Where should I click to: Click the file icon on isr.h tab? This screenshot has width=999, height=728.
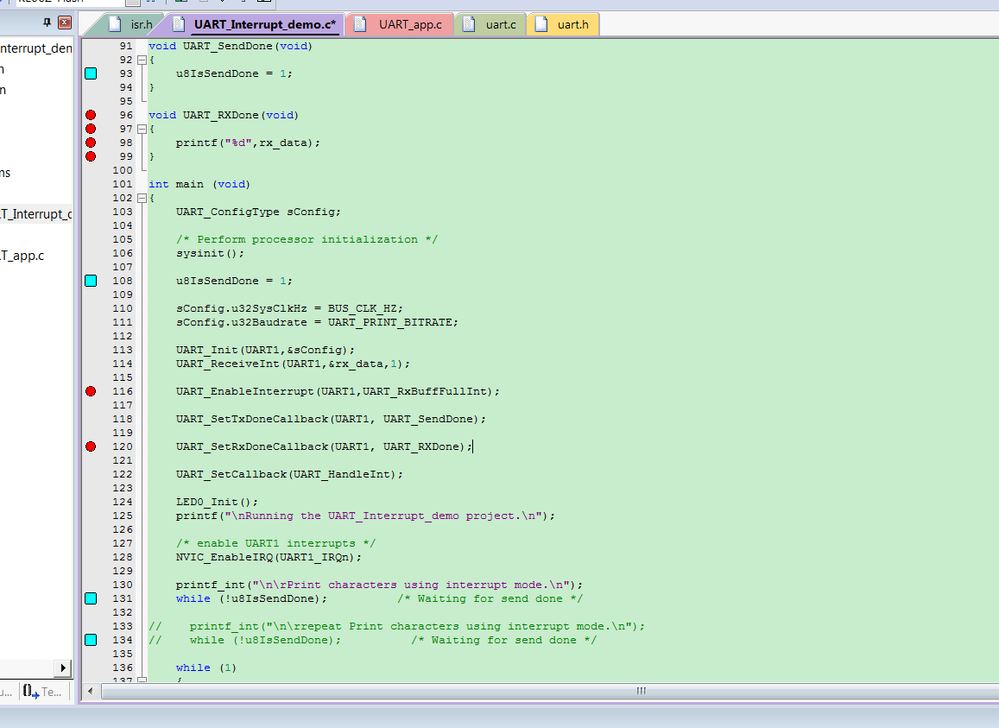(x=115, y=24)
